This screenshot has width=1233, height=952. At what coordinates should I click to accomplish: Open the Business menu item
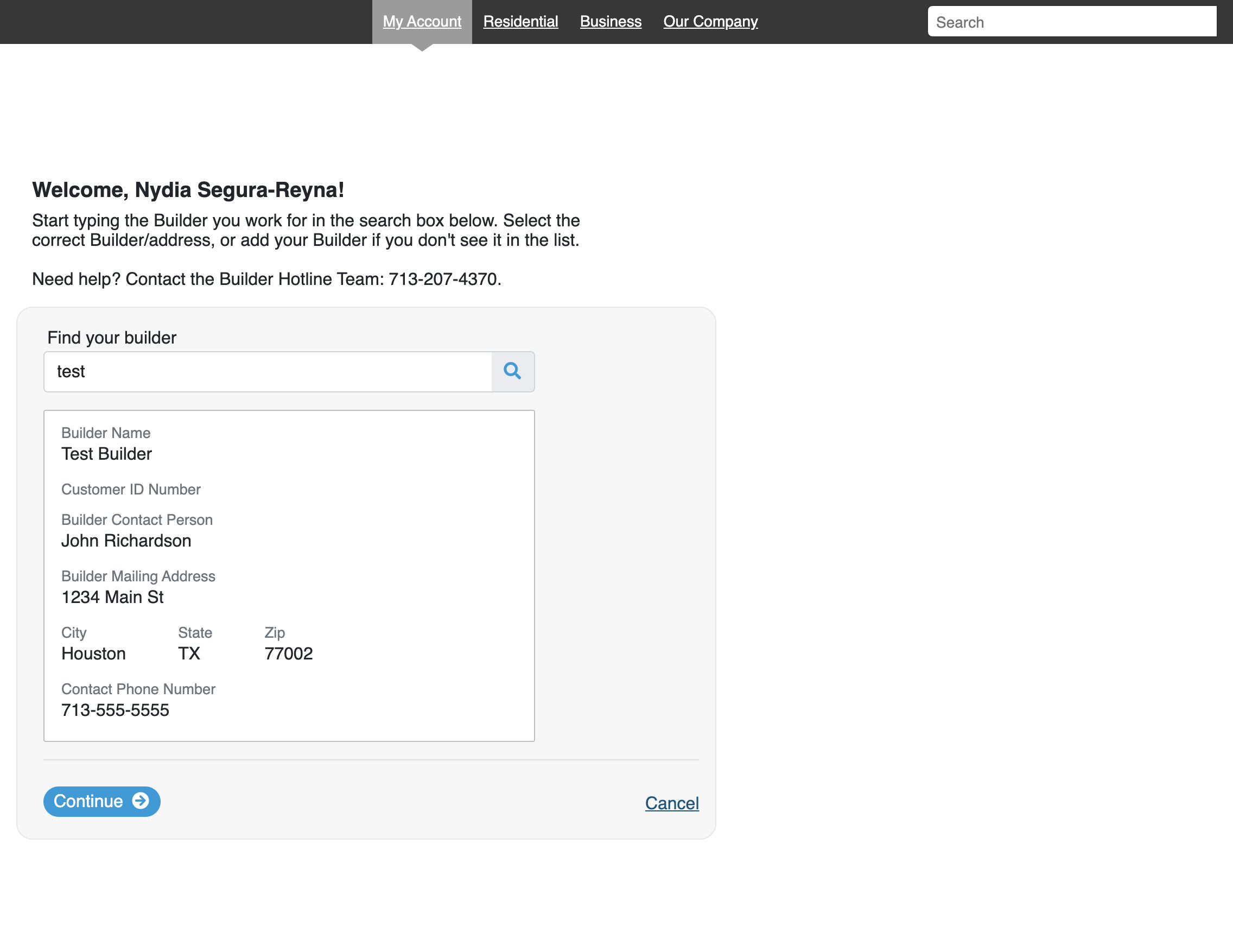click(x=611, y=22)
